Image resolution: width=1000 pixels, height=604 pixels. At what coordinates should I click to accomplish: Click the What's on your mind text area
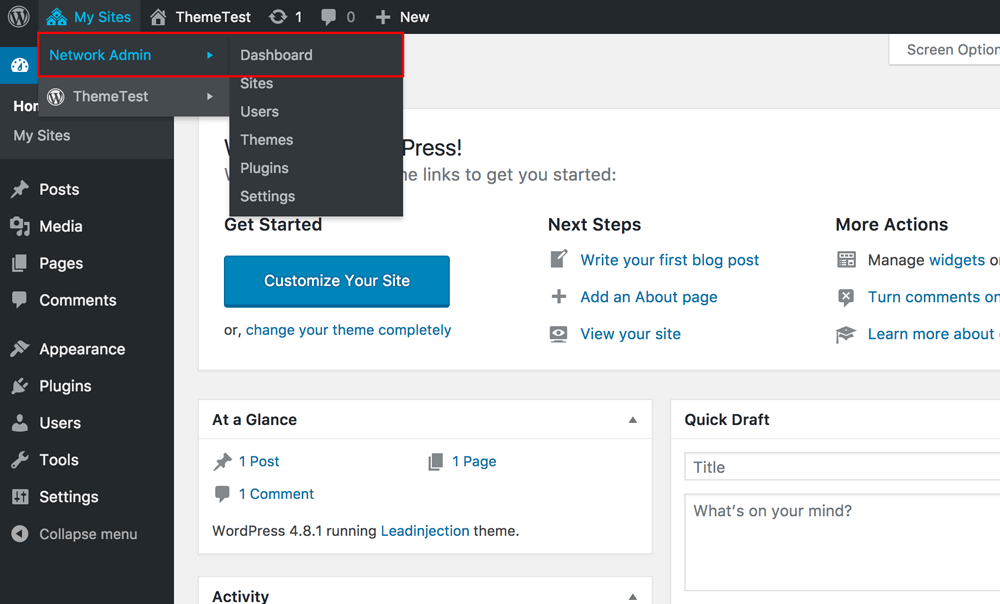pos(842,542)
